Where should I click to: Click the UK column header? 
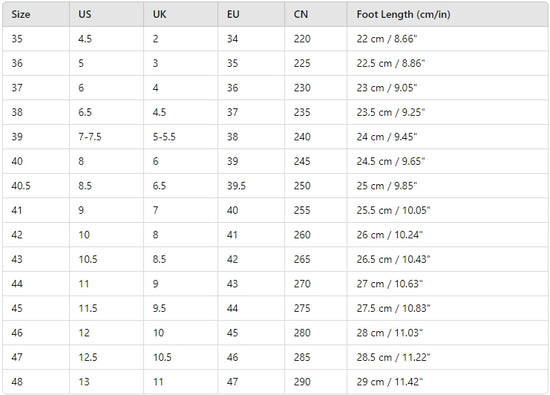pyautogui.click(x=181, y=14)
